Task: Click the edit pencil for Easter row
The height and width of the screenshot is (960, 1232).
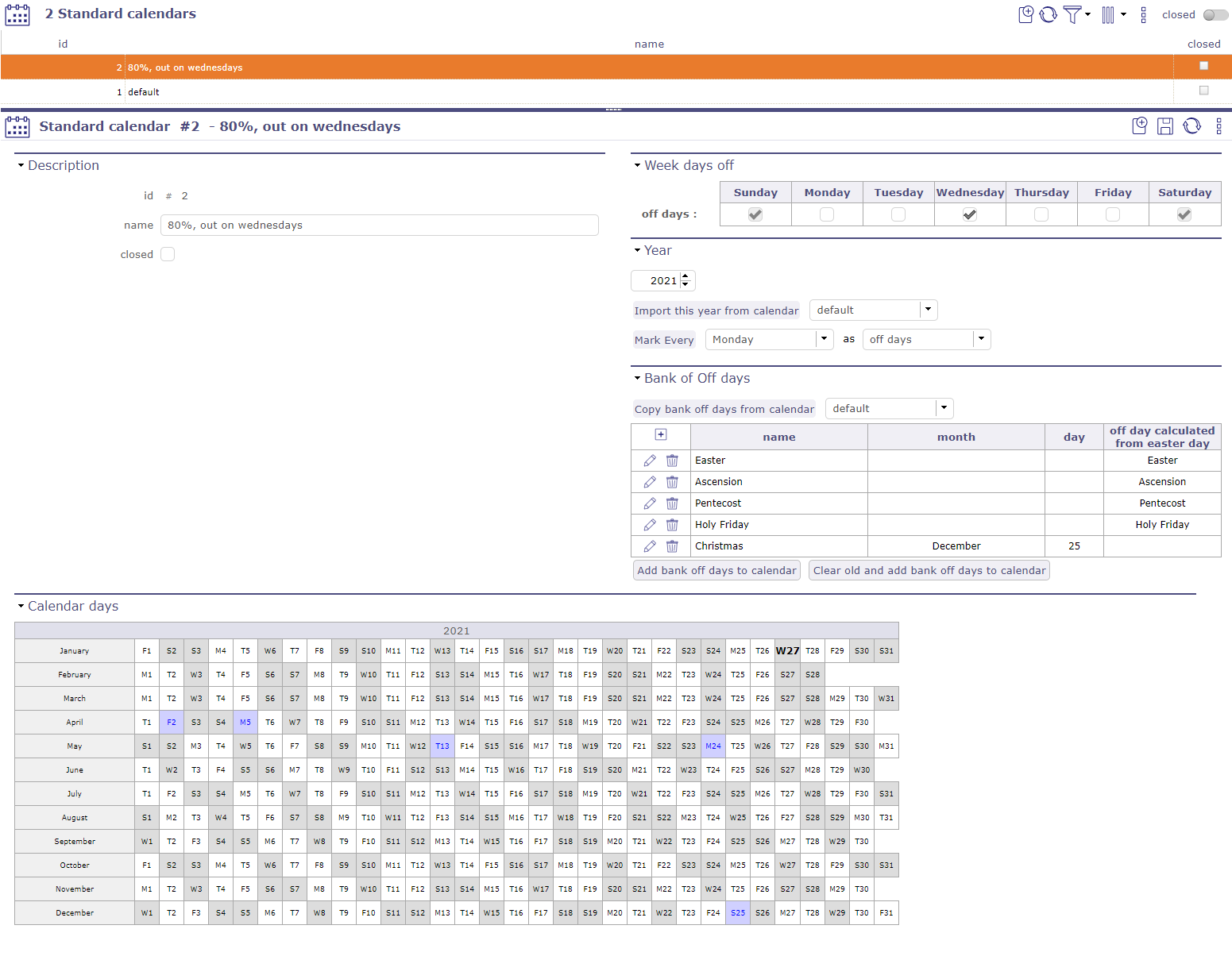Action: (650, 461)
